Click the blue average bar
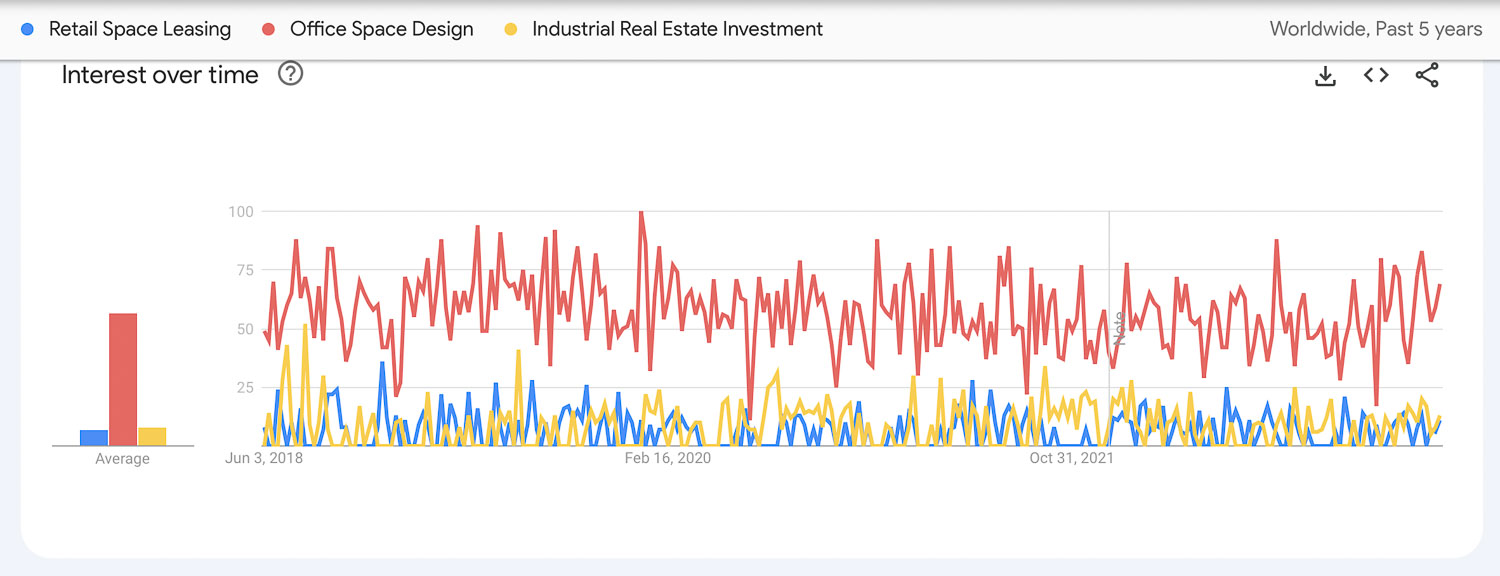 [x=94, y=438]
